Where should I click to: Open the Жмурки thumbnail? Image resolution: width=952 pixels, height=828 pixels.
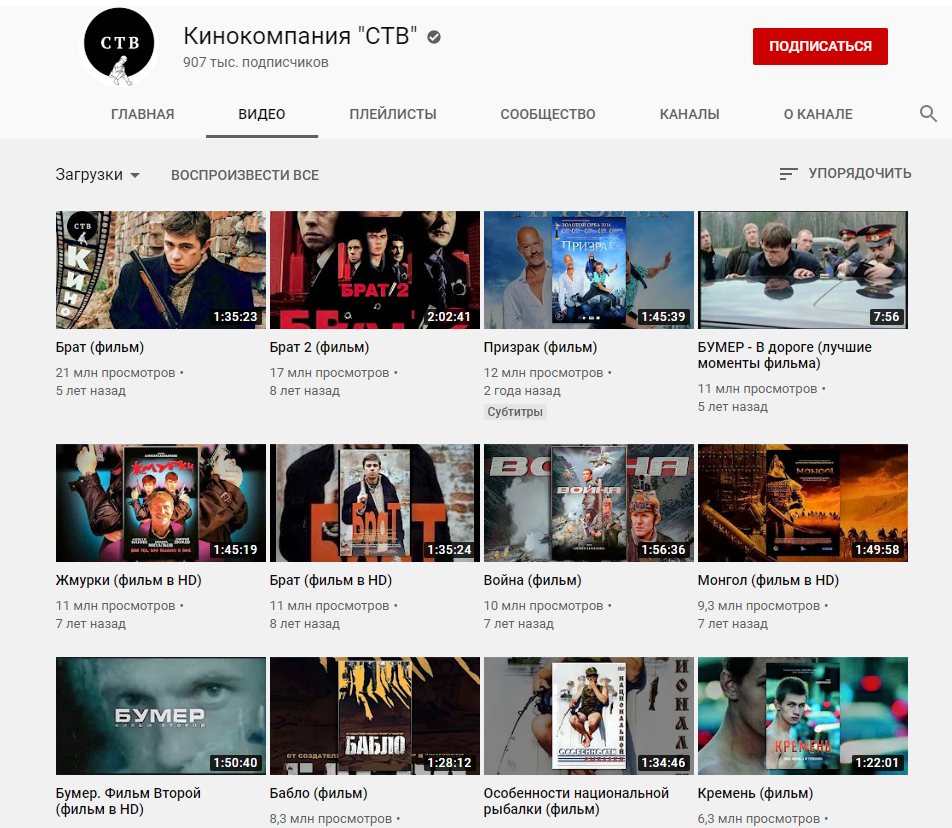(161, 503)
